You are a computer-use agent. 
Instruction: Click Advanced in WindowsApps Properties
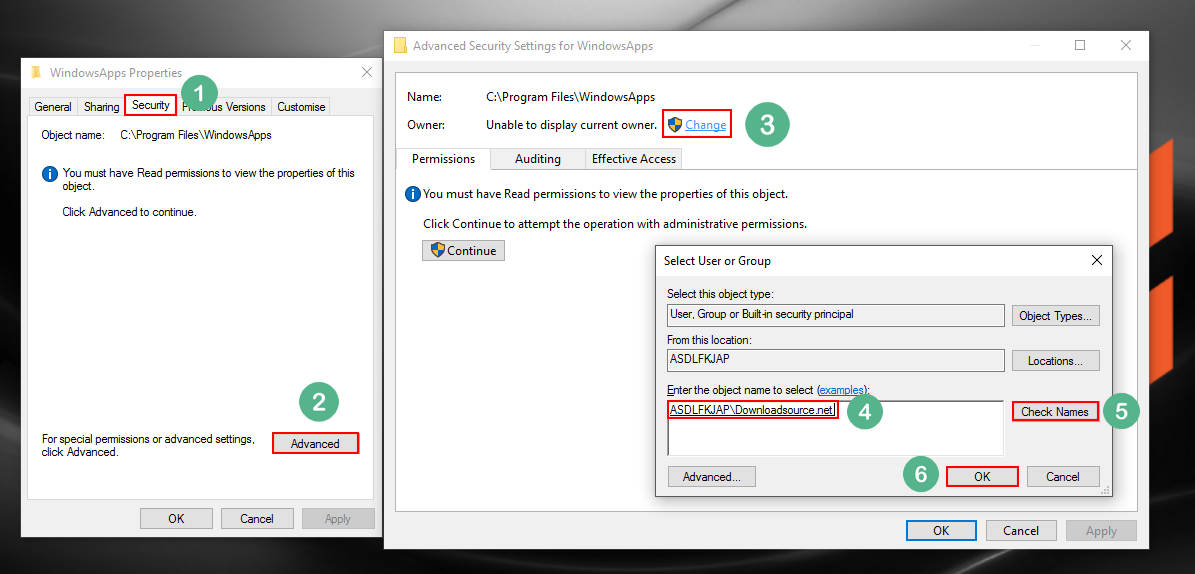315,443
